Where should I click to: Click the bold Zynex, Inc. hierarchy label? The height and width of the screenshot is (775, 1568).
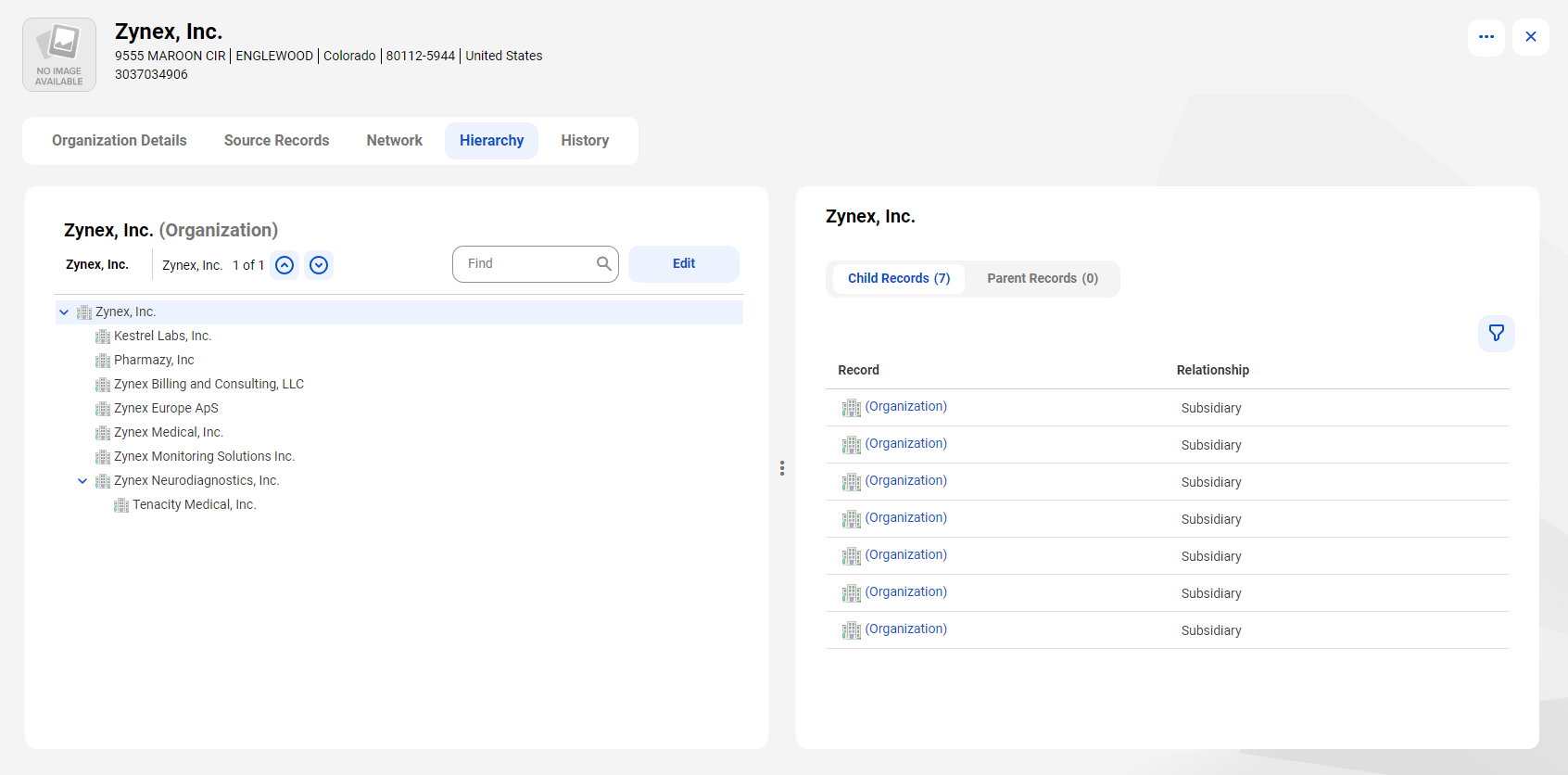[97, 265]
